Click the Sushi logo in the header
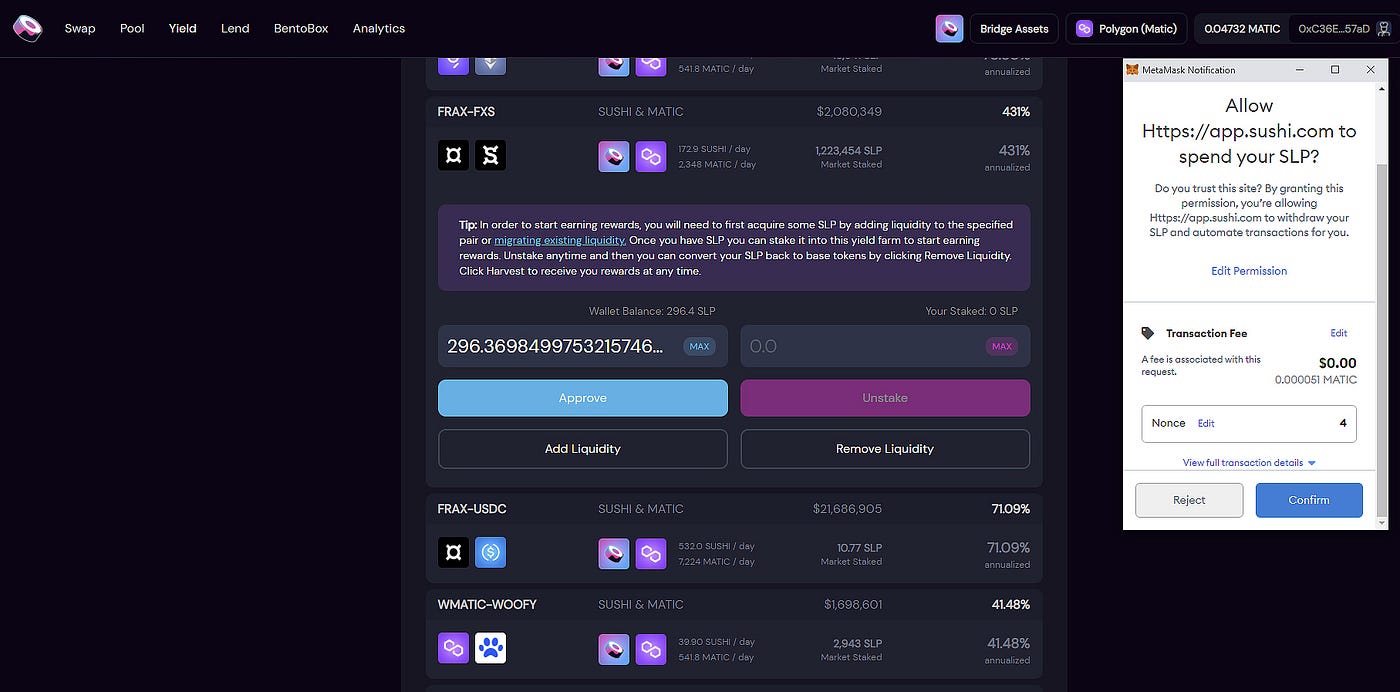The height and width of the screenshot is (692, 1400). 27,28
